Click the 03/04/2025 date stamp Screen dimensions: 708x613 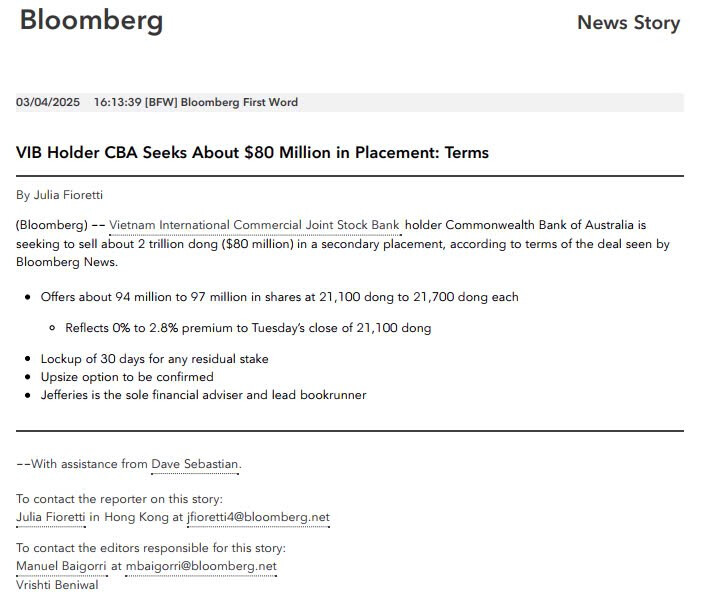[x=48, y=102]
